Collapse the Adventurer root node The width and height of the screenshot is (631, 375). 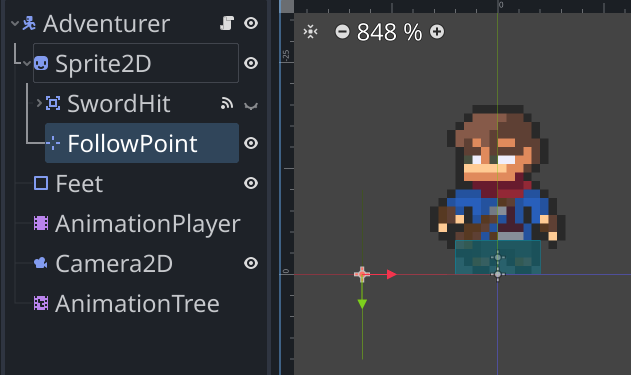[15, 23]
